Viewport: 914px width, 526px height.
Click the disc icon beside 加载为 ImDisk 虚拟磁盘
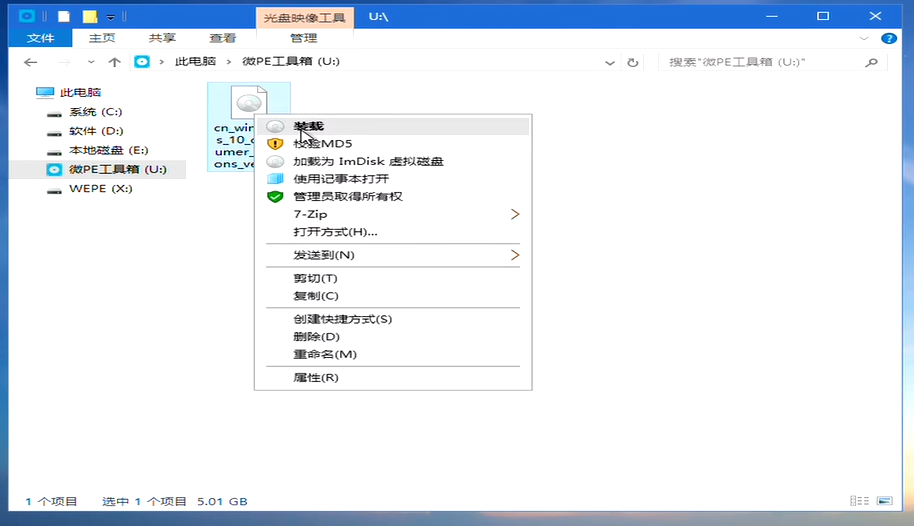click(275, 162)
